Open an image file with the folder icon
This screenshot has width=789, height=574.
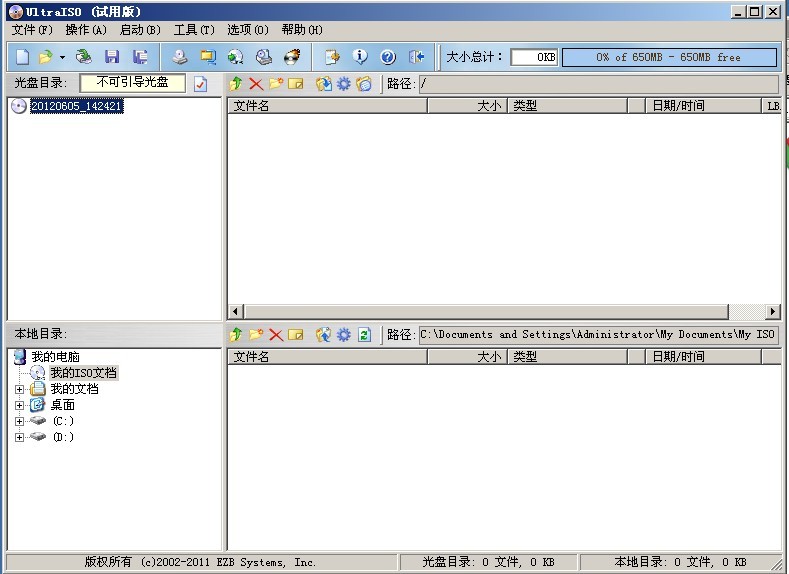coord(46,57)
